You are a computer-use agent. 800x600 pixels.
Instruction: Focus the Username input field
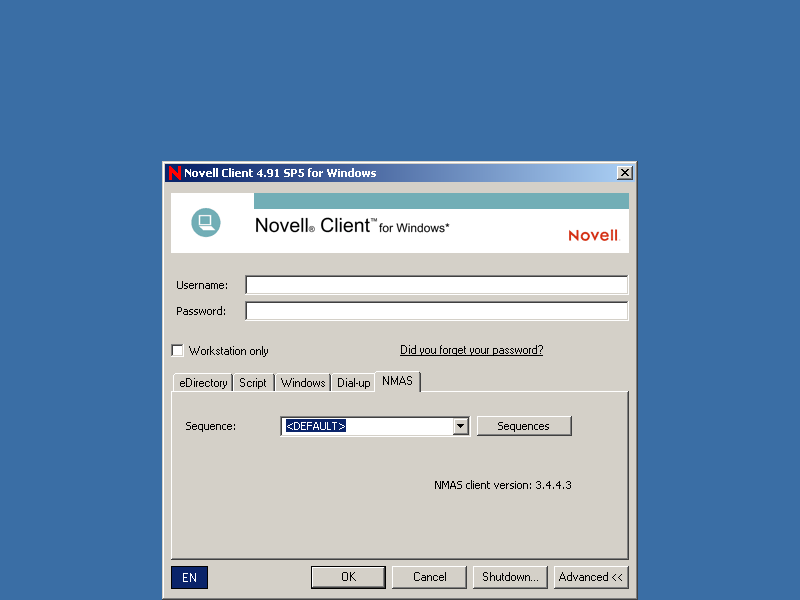[437, 285]
